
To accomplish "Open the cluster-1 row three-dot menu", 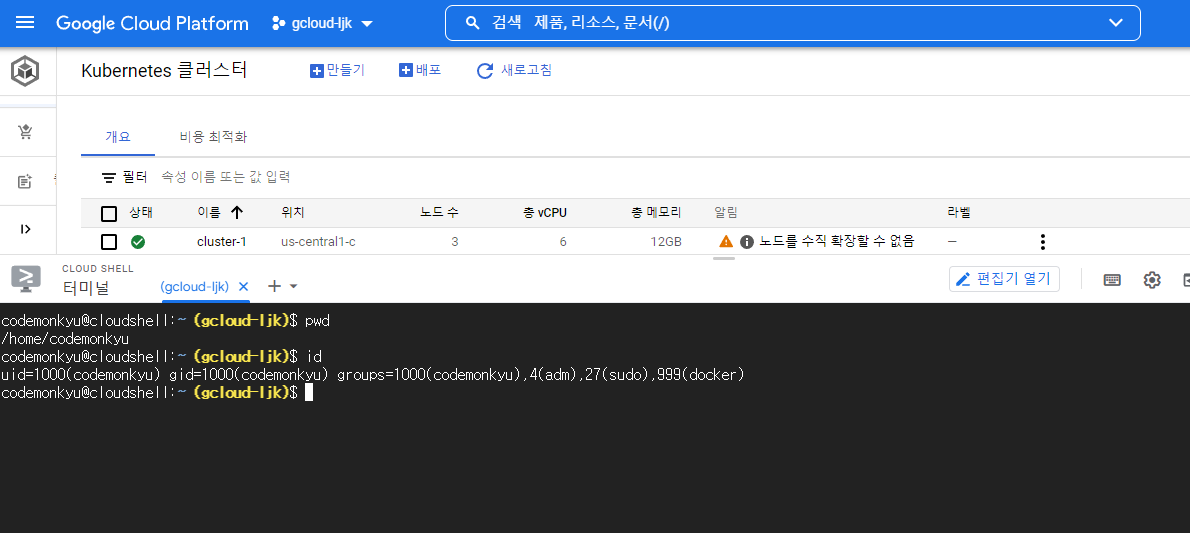I will click(1043, 242).
